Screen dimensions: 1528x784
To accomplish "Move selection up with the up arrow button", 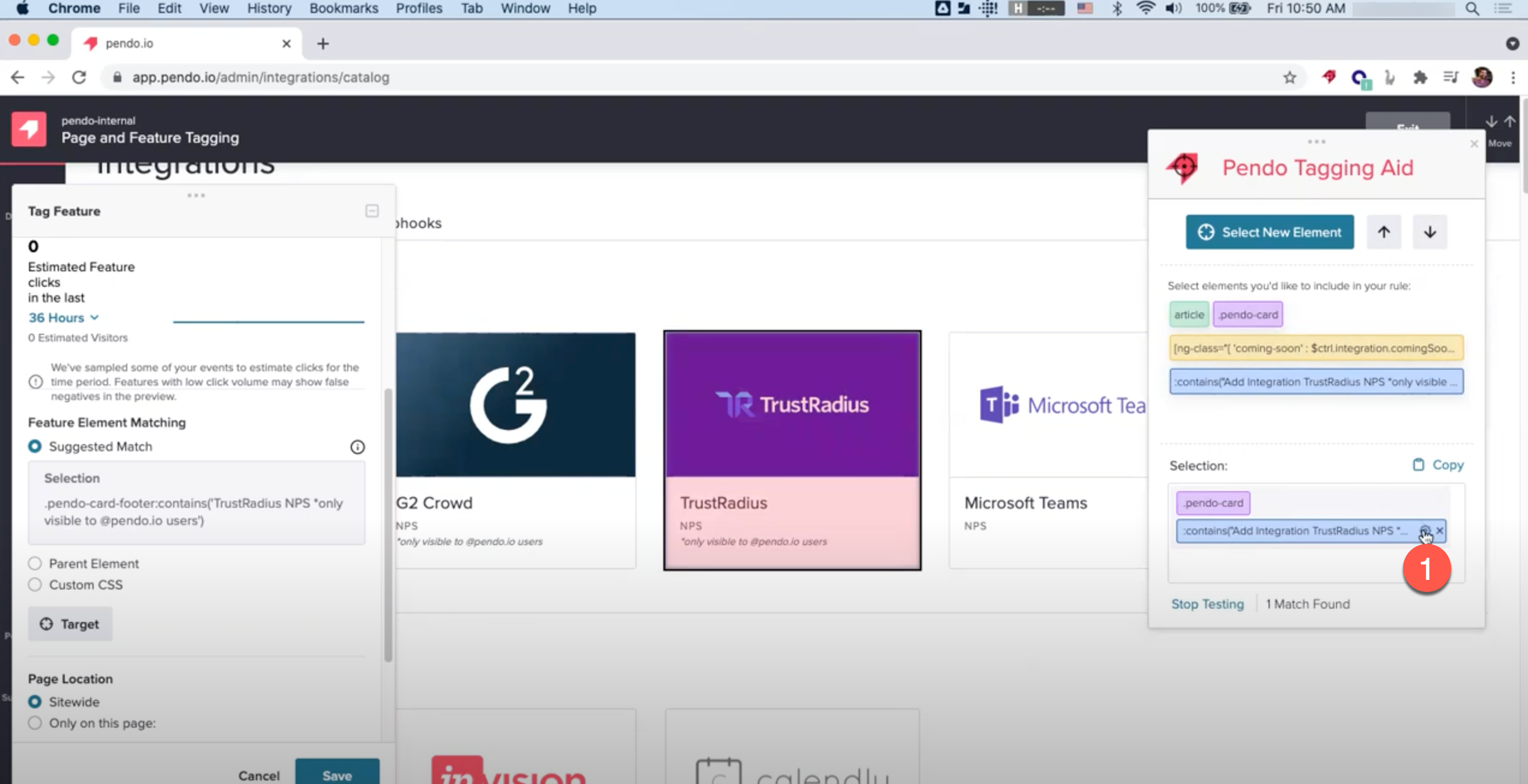I will point(1384,232).
